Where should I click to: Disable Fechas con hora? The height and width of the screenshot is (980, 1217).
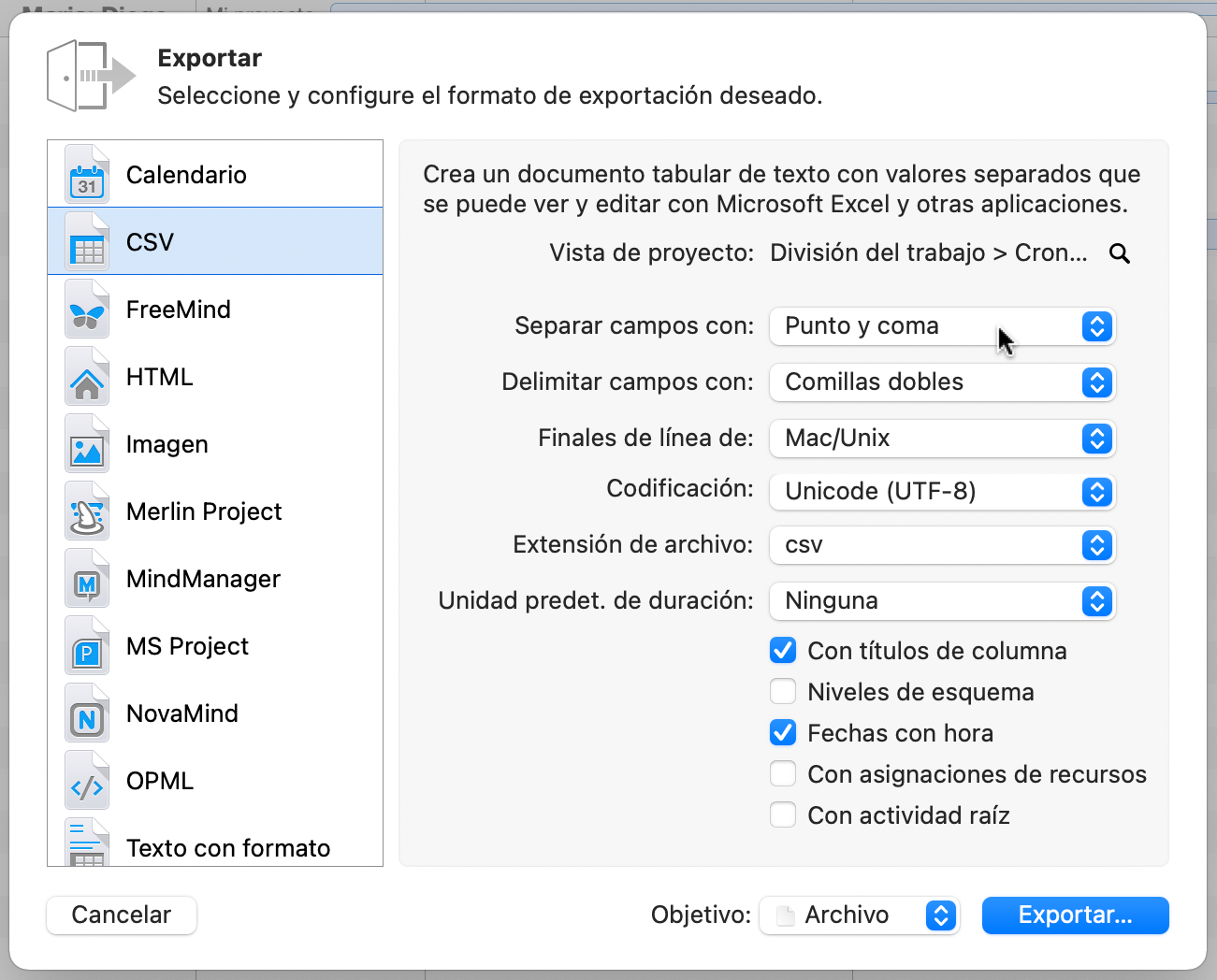click(783, 732)
